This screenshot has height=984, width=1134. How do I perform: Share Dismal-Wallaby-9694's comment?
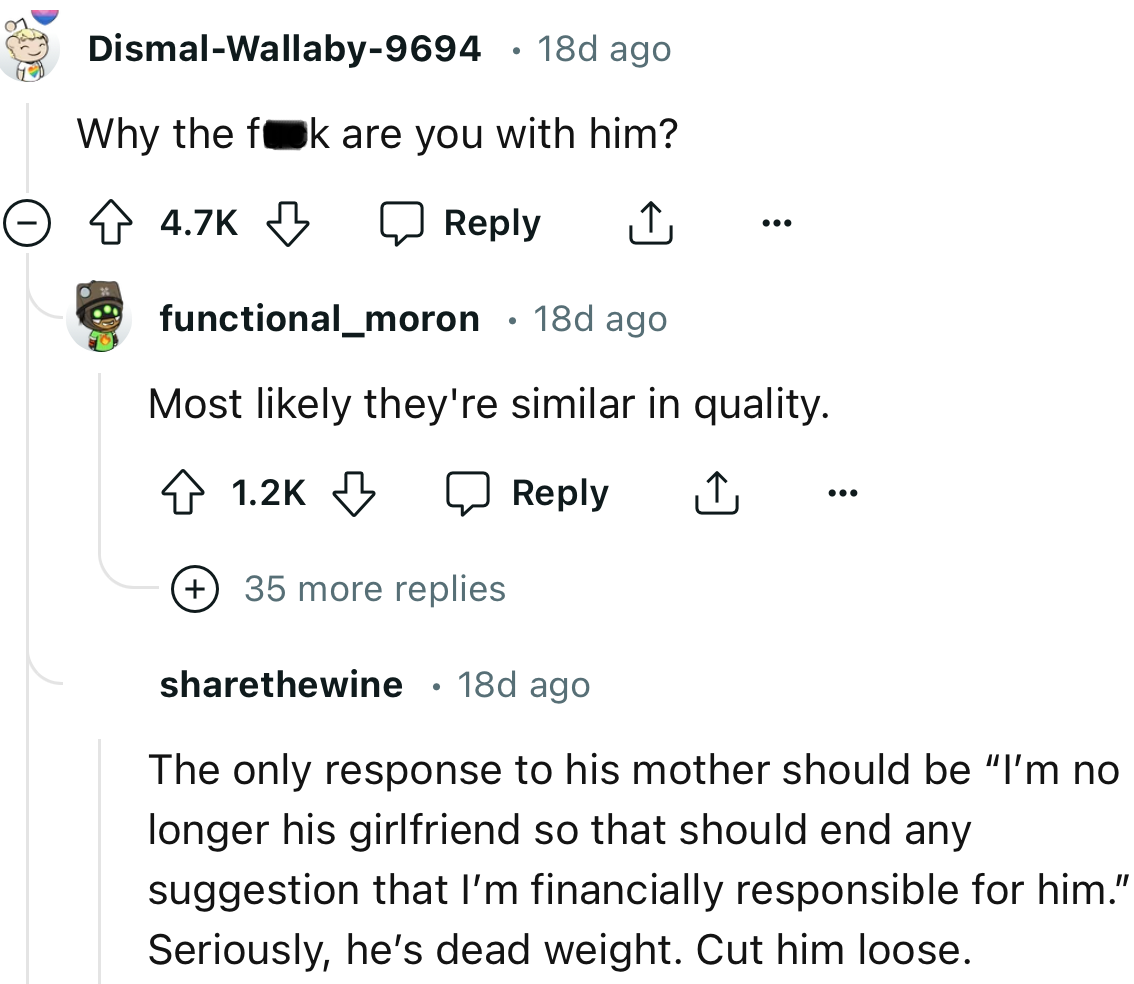(650, 223)
